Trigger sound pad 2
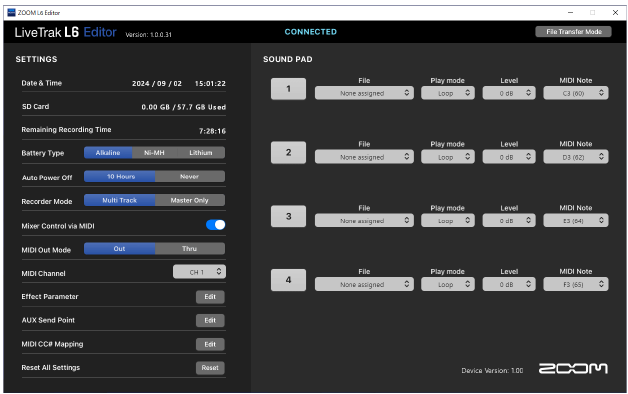Screen dimensions: 628x394 tap(288, 153)
